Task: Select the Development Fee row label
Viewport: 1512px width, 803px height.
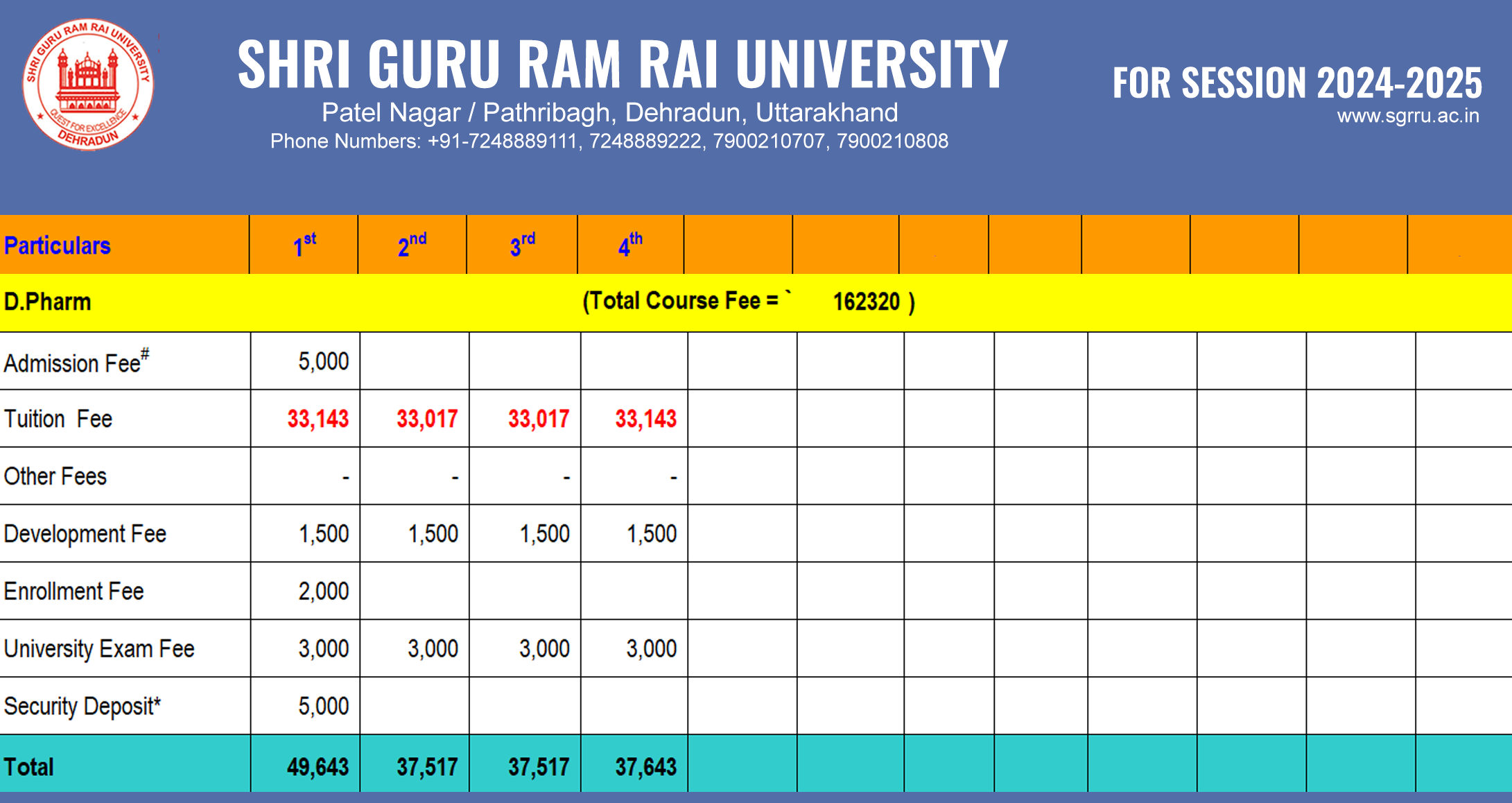Action: click(x=85, y=534)
